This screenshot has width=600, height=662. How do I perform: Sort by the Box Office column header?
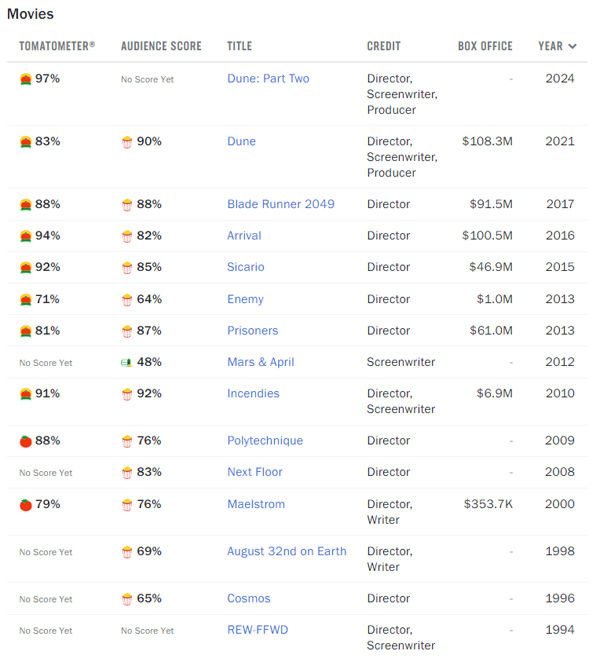[x=485, y=46]
